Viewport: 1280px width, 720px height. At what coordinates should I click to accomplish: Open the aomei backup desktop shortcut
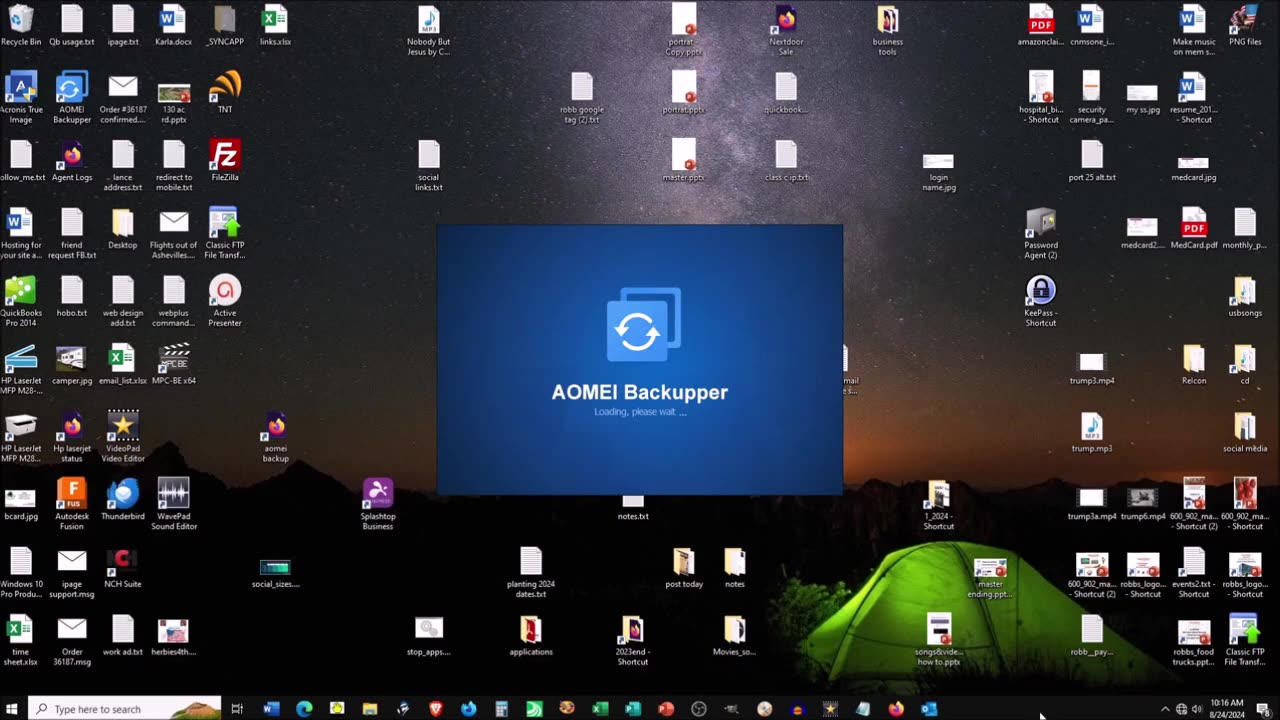click(x=276, y=436)
